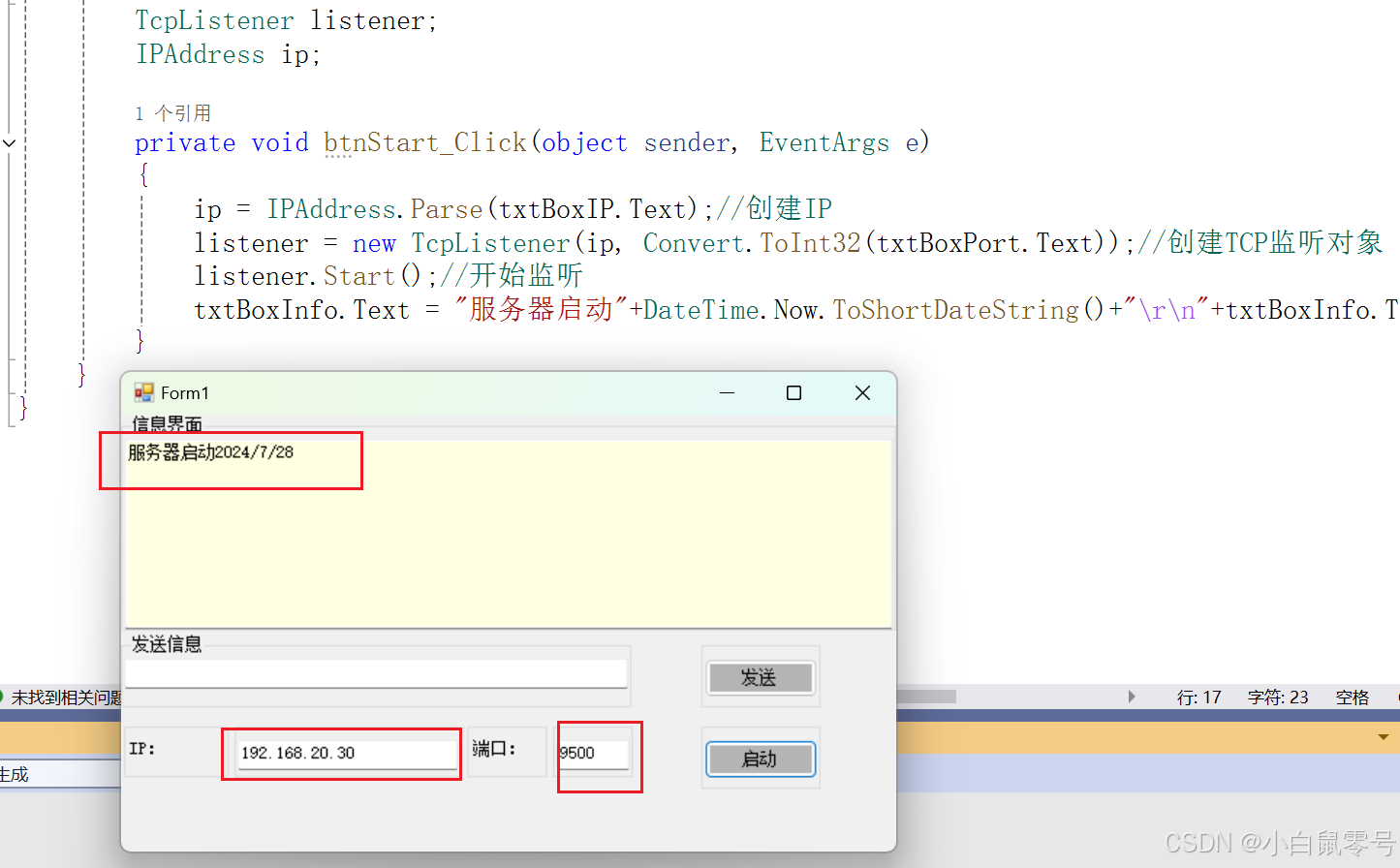Click 'IPAddress.Parse' in the code editor

tap(375, 209)
